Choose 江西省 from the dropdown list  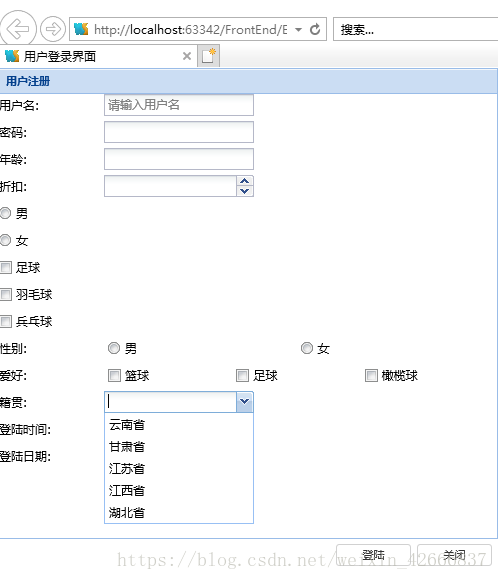tap(179, 491)
